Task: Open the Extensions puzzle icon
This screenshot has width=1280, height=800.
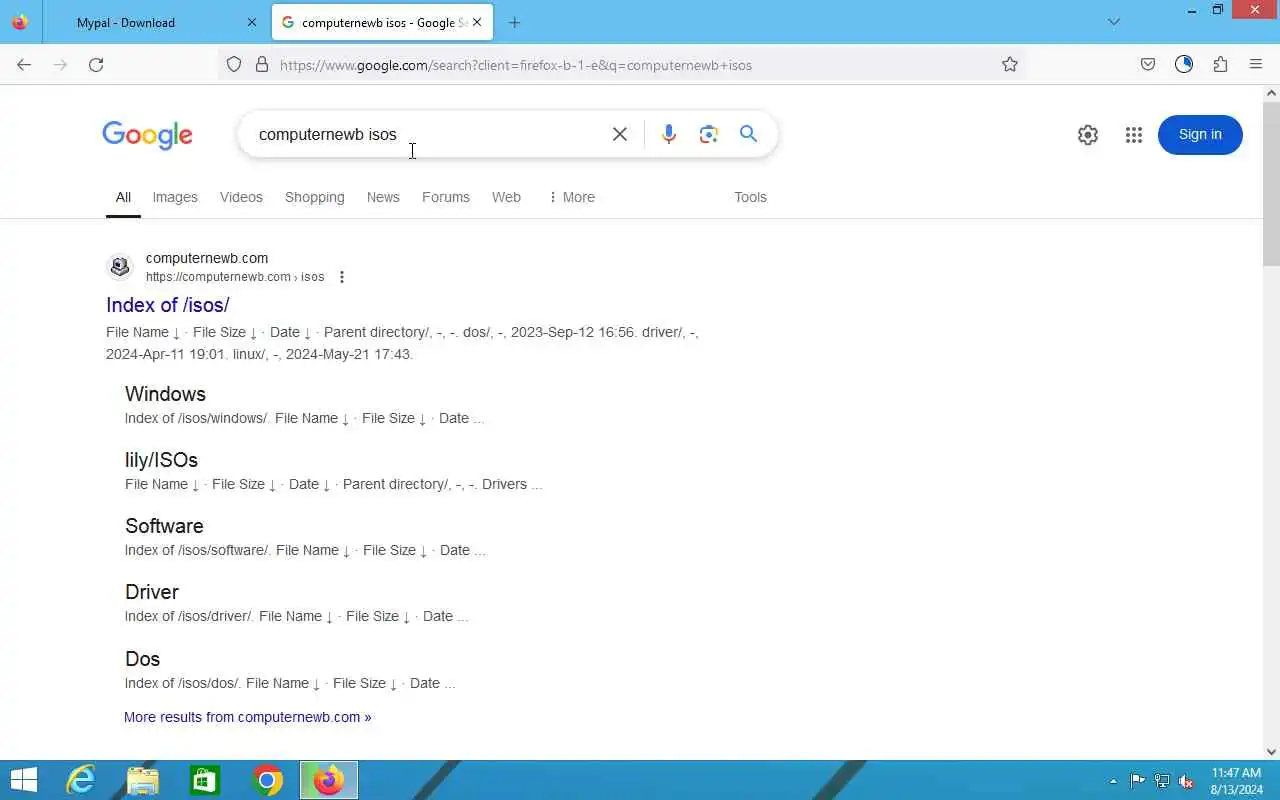Action: pos(1220,65)
